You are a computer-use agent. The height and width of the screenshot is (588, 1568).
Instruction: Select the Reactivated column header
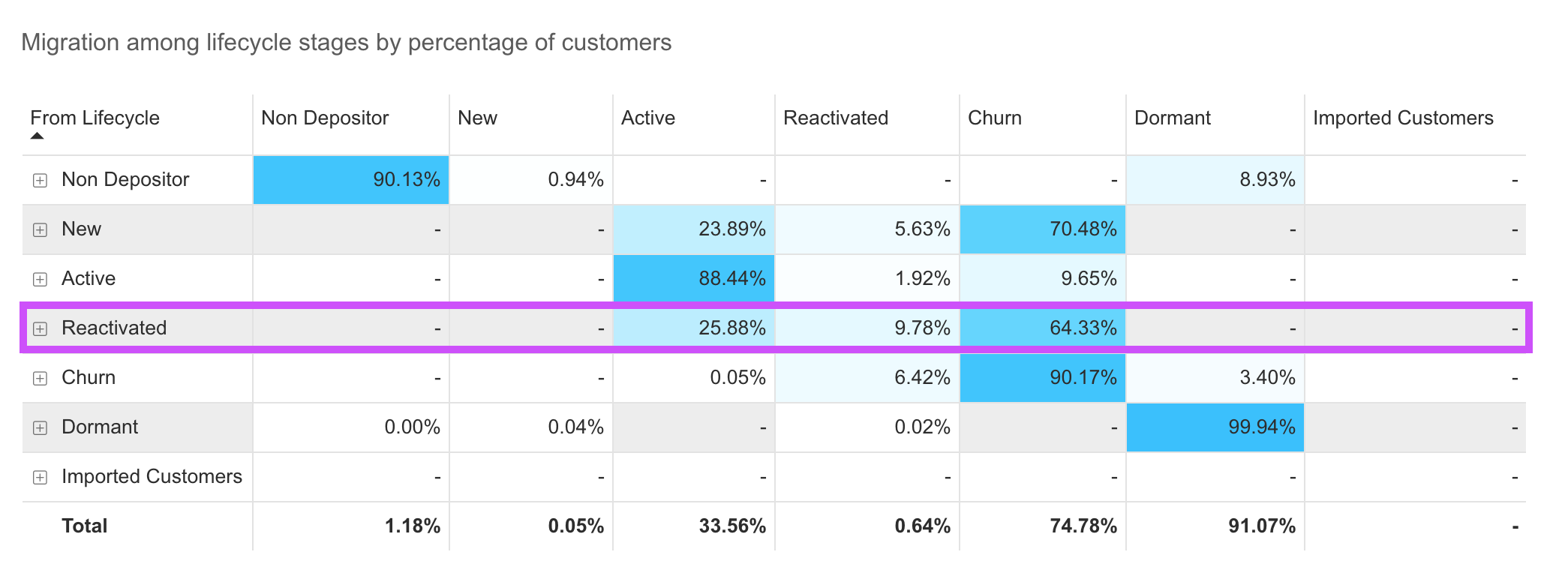836,118
